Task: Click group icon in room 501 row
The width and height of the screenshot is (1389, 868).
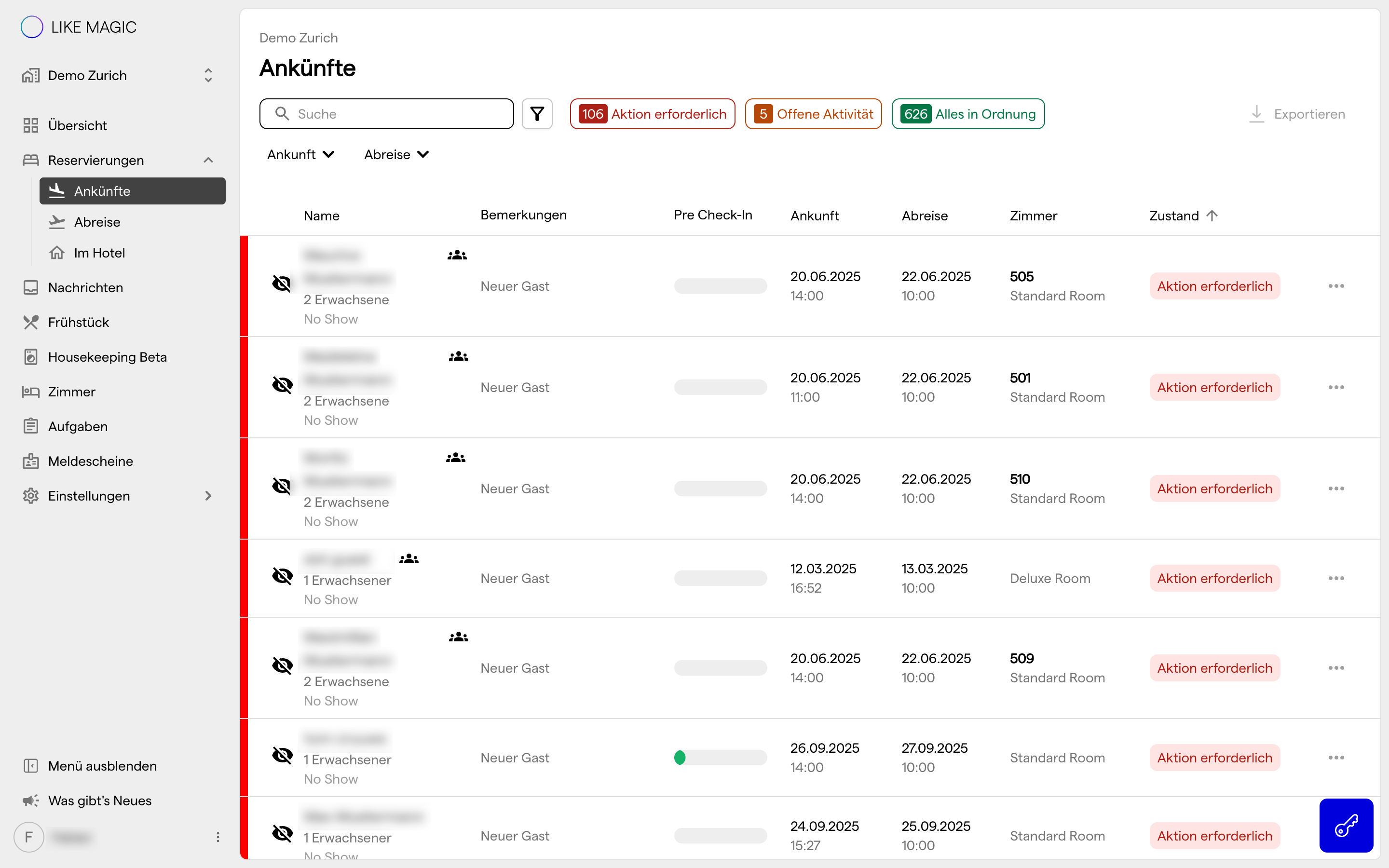Action: 458,356
